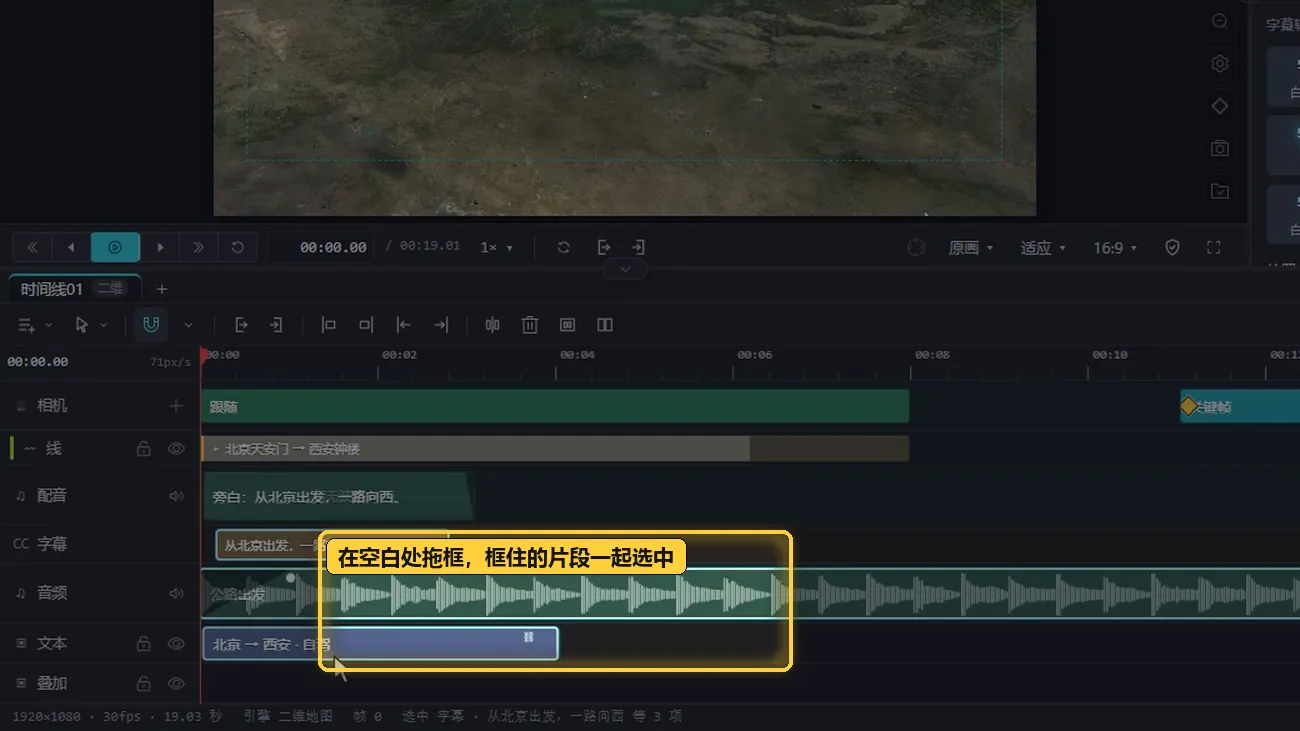
Task: Select the 北京天安门 → 西安钟楼 clip
Action: click(x=555, y=449)
